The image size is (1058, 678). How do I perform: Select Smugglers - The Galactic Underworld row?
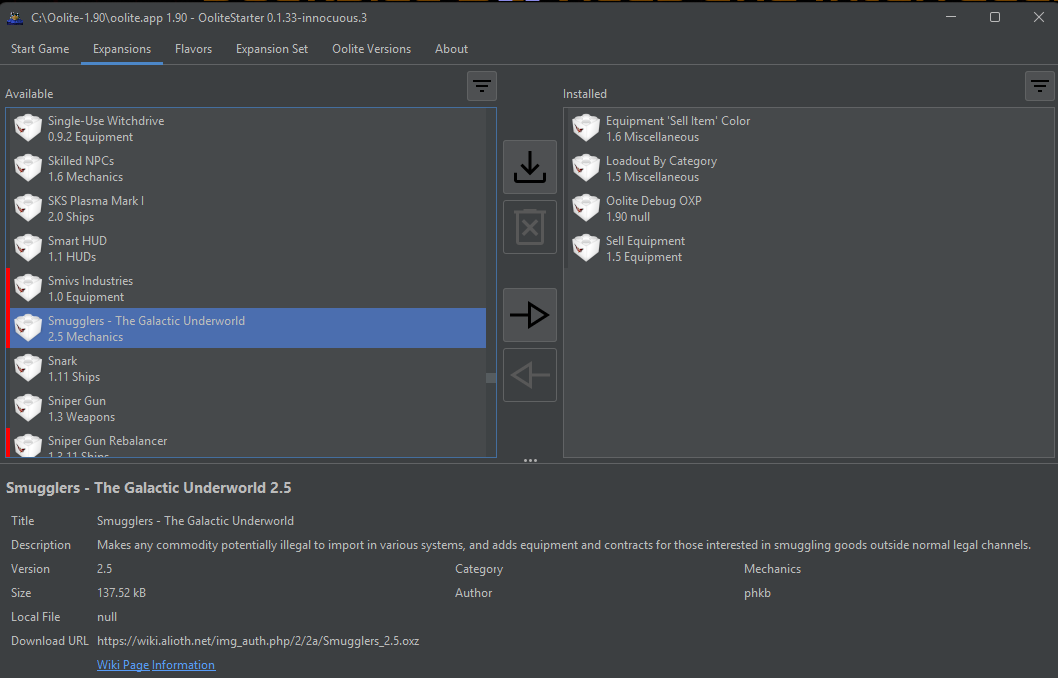pos(246,329)
